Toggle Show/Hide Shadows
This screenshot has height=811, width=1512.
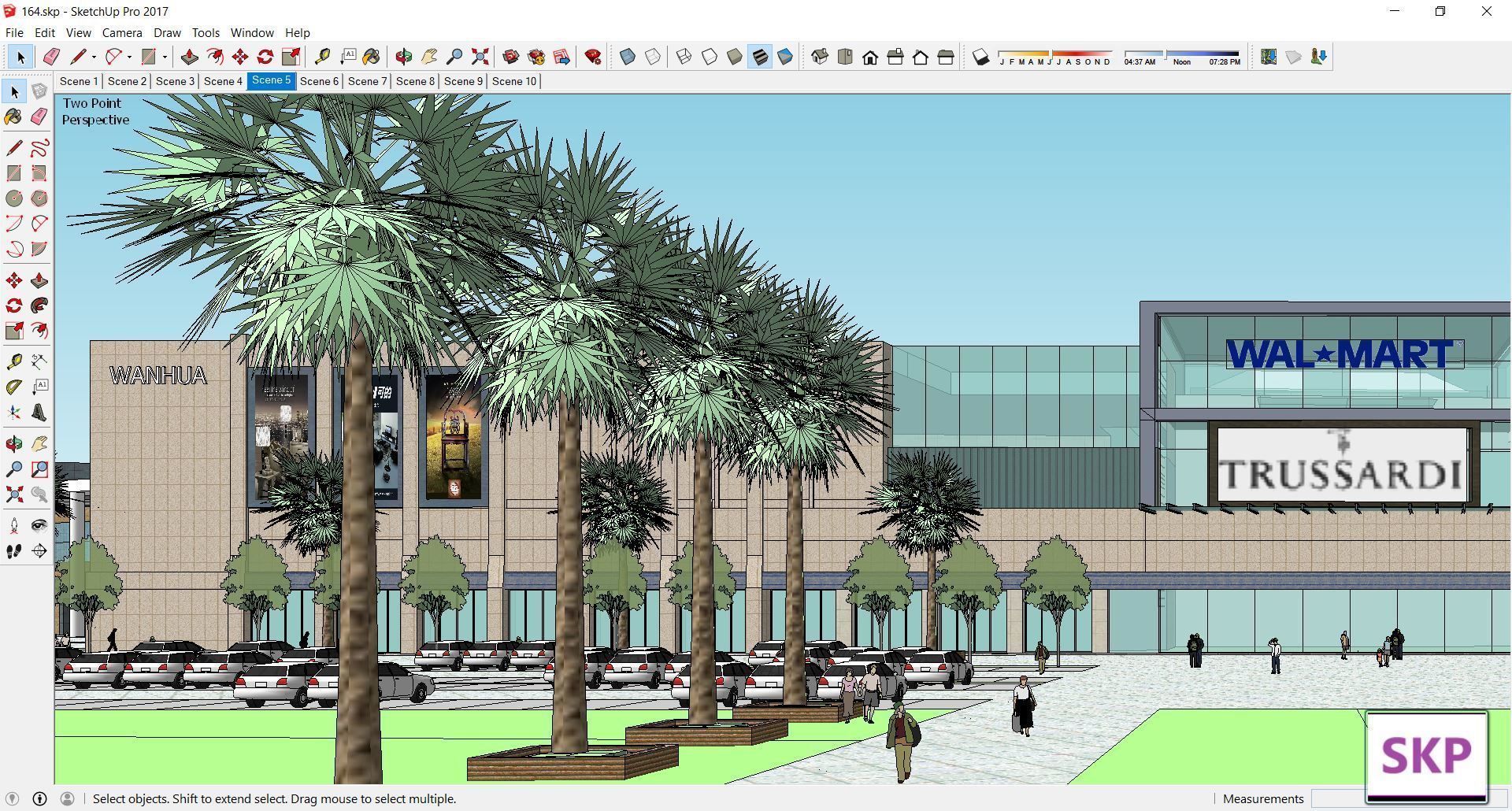click(980, 57)
